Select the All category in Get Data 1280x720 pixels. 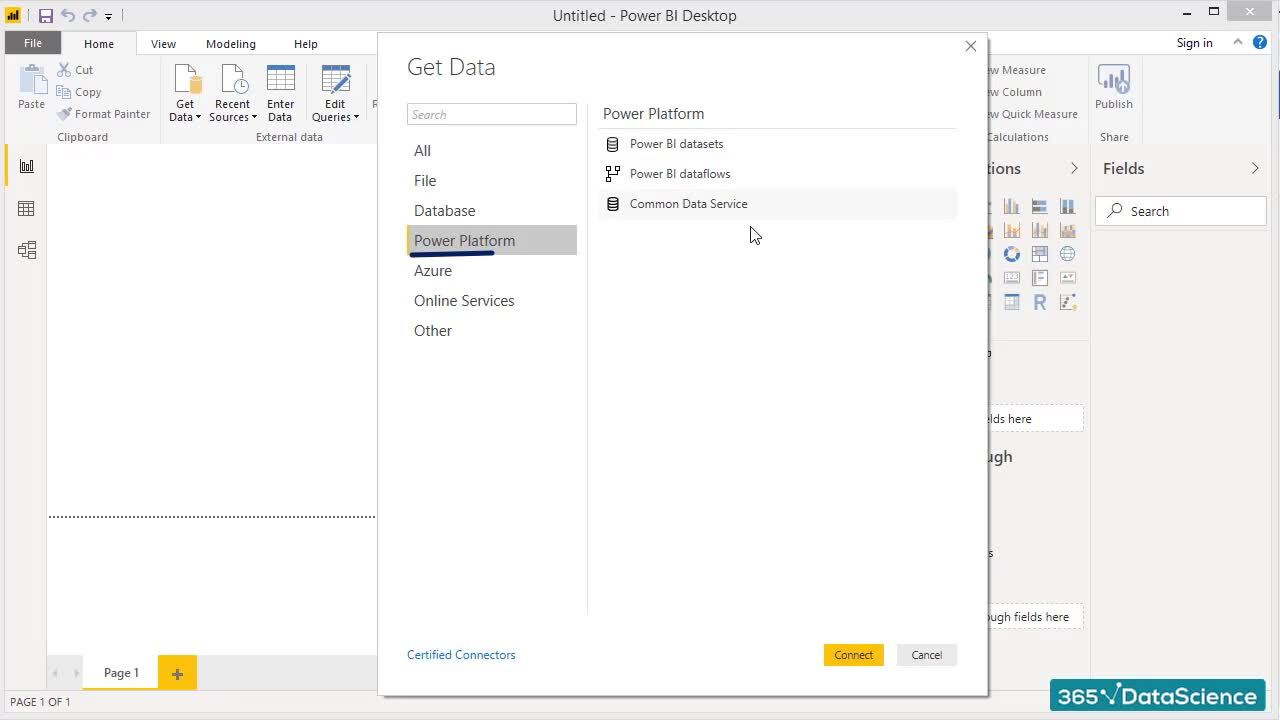(x=492, y=151)
